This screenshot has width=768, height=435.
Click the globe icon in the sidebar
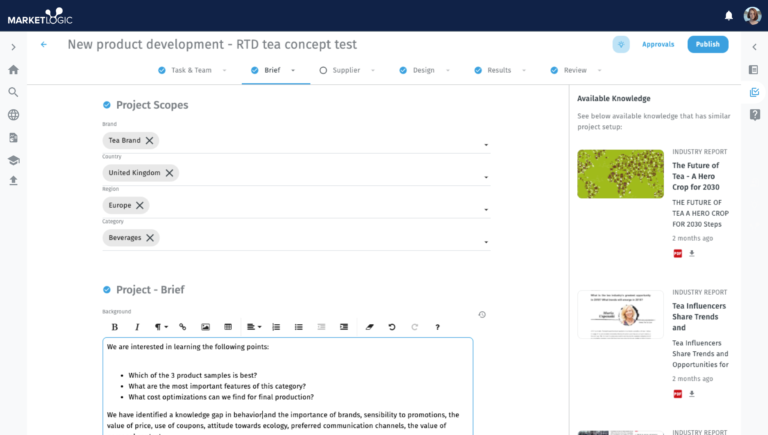[13, 115]
